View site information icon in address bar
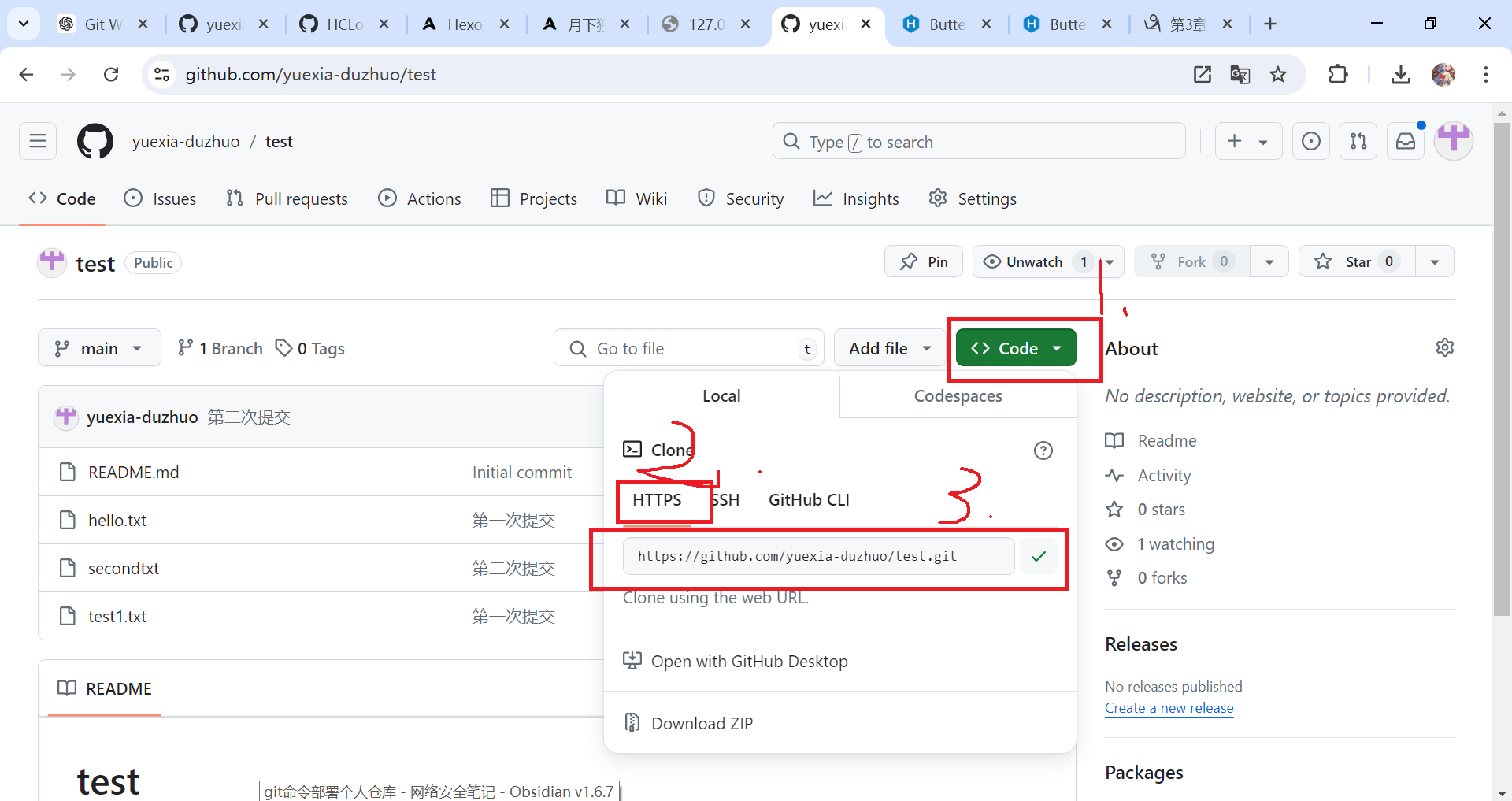 pos(161,74)
